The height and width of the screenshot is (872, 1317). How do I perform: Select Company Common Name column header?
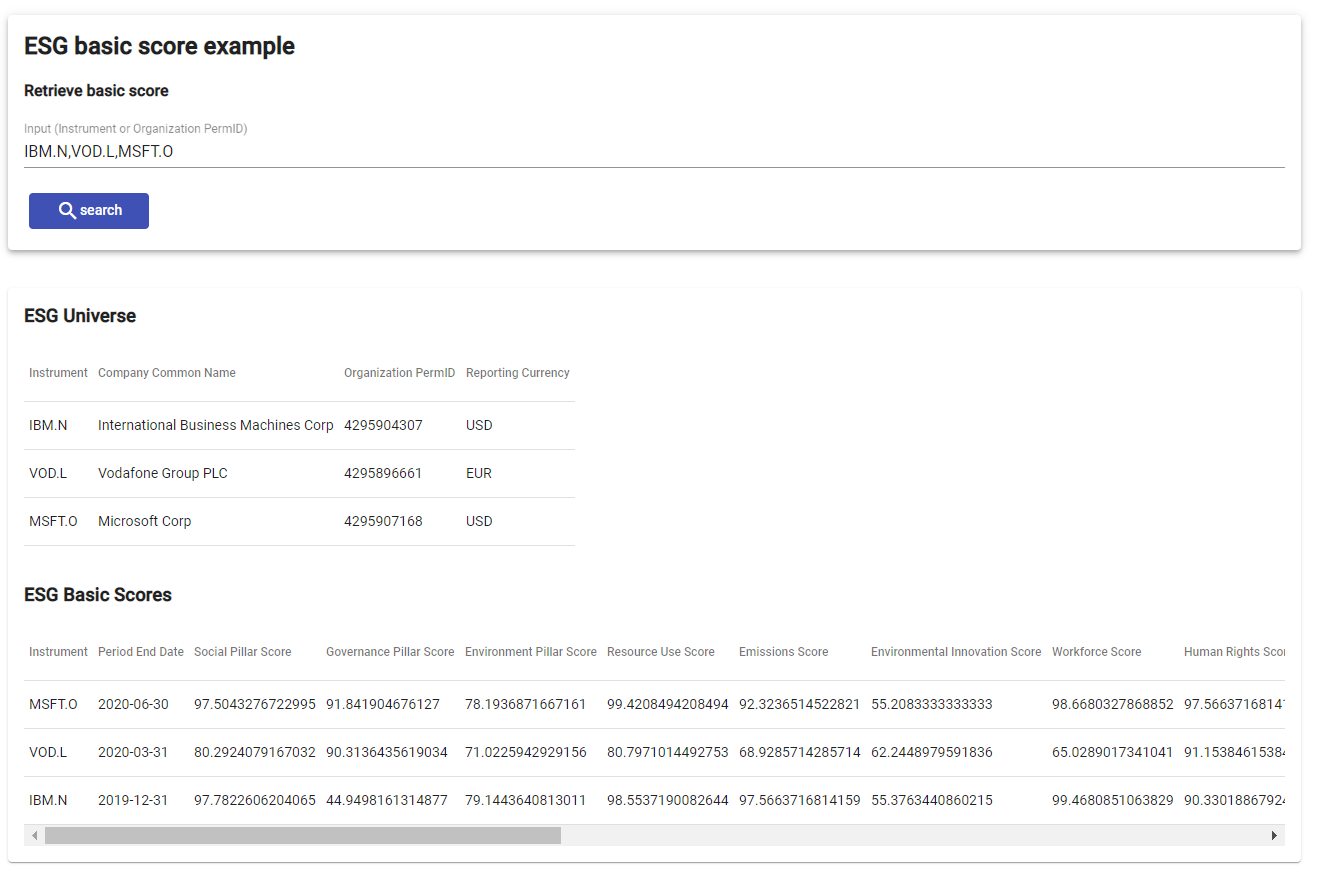click(167, 373)
